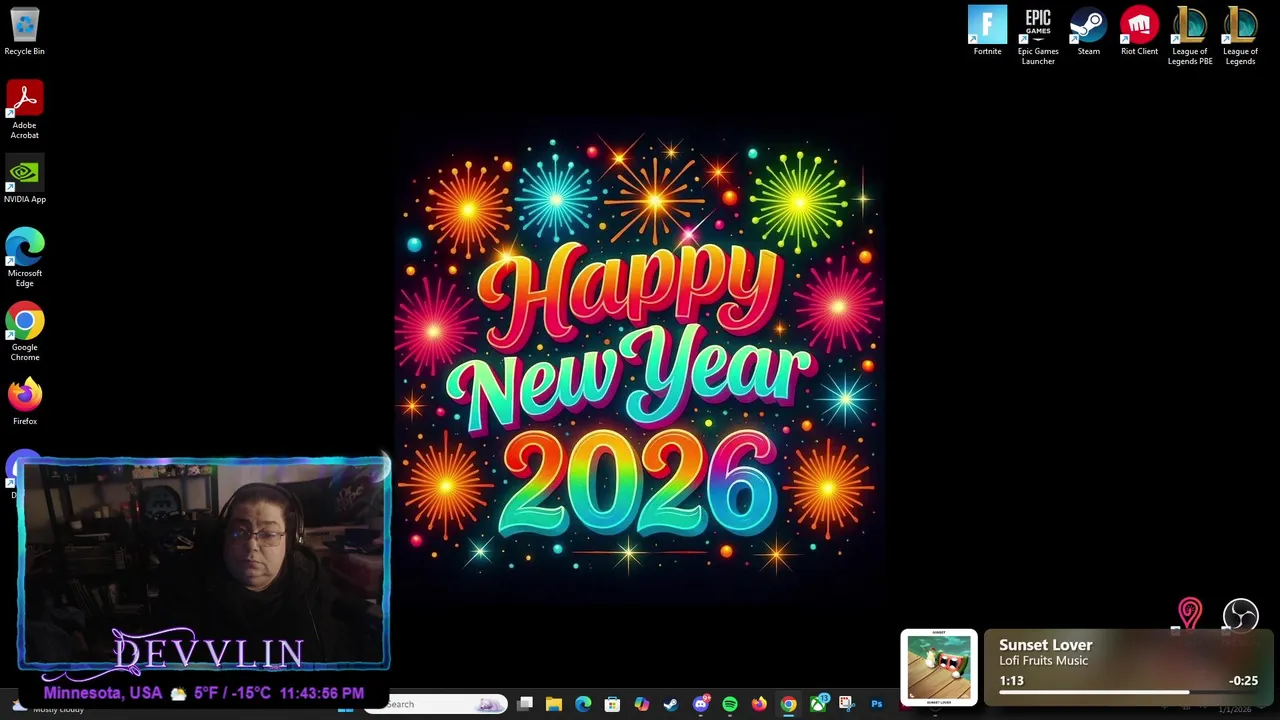Click the Firefox taskbar icon
The width and height of the screenshot is (1280, 720).
(x=759, y=704)
